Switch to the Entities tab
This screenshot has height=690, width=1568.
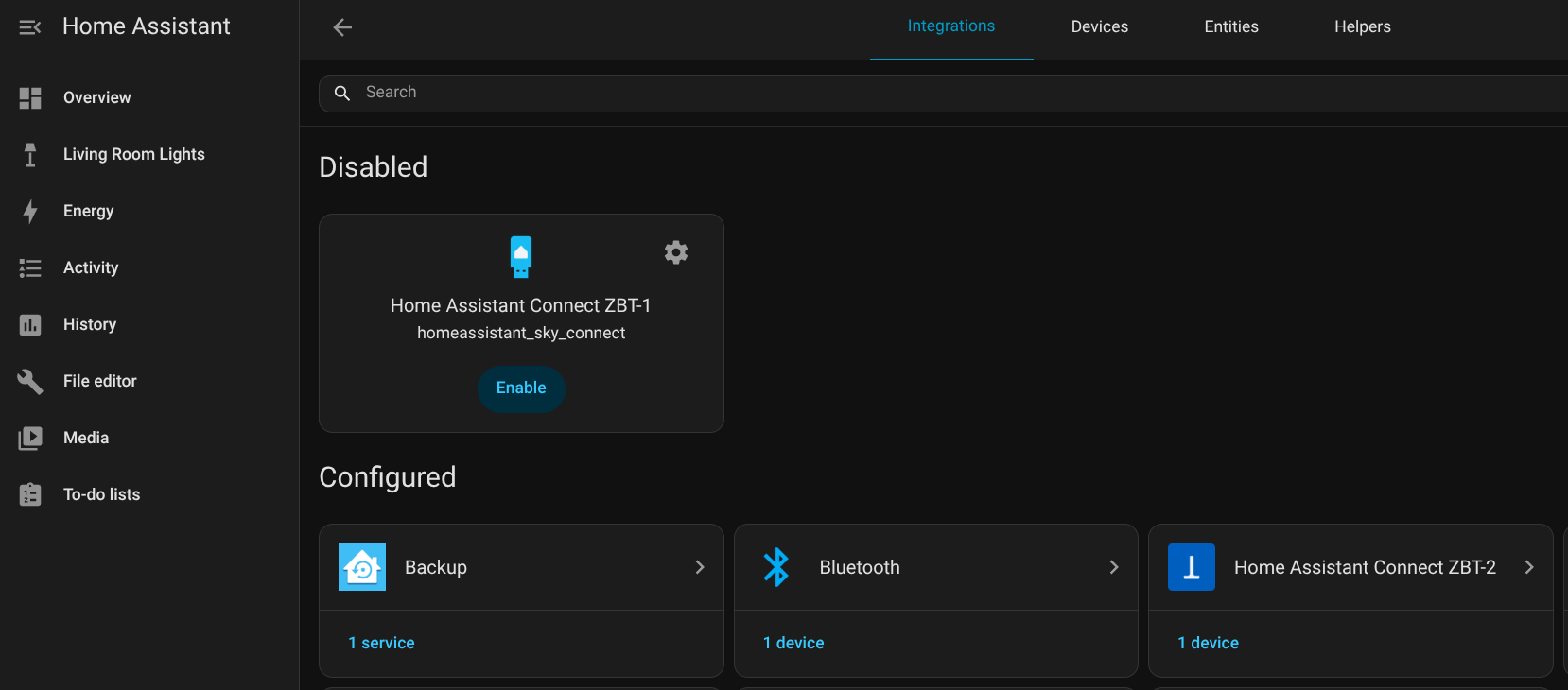[1231, 26]
